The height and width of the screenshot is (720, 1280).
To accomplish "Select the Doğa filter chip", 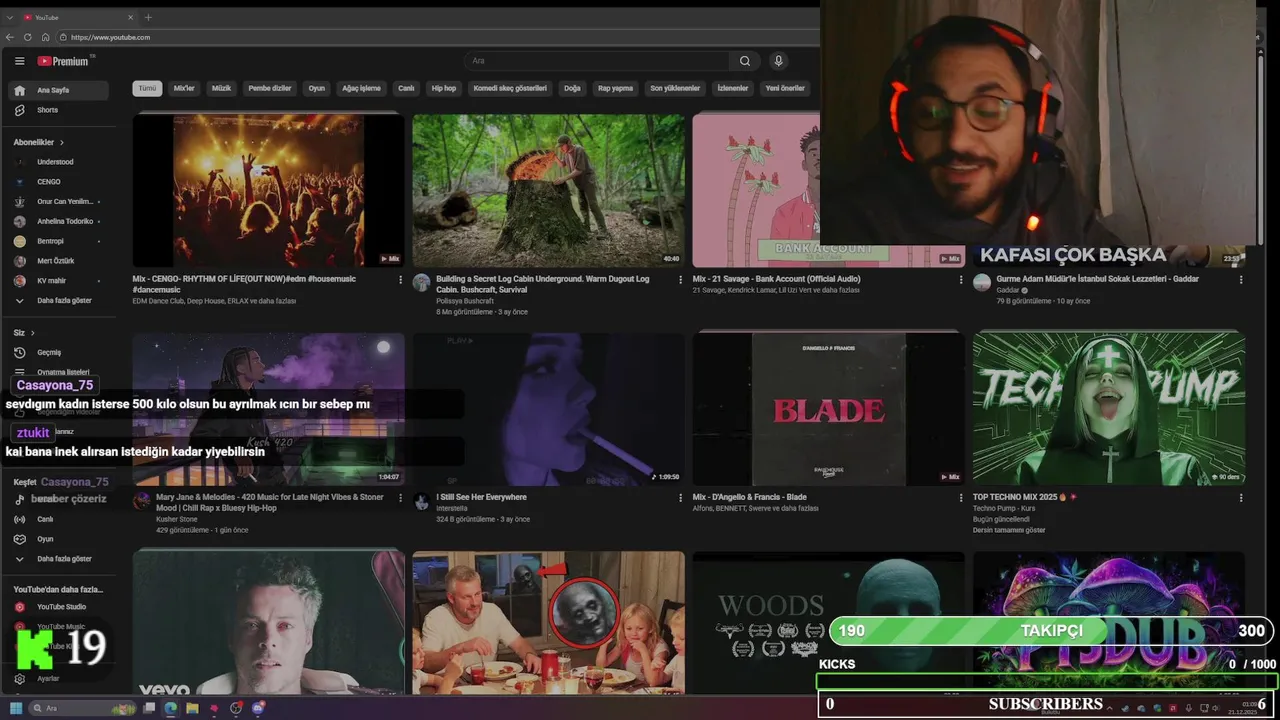I will pyautogui.click(x=572, y=88).
